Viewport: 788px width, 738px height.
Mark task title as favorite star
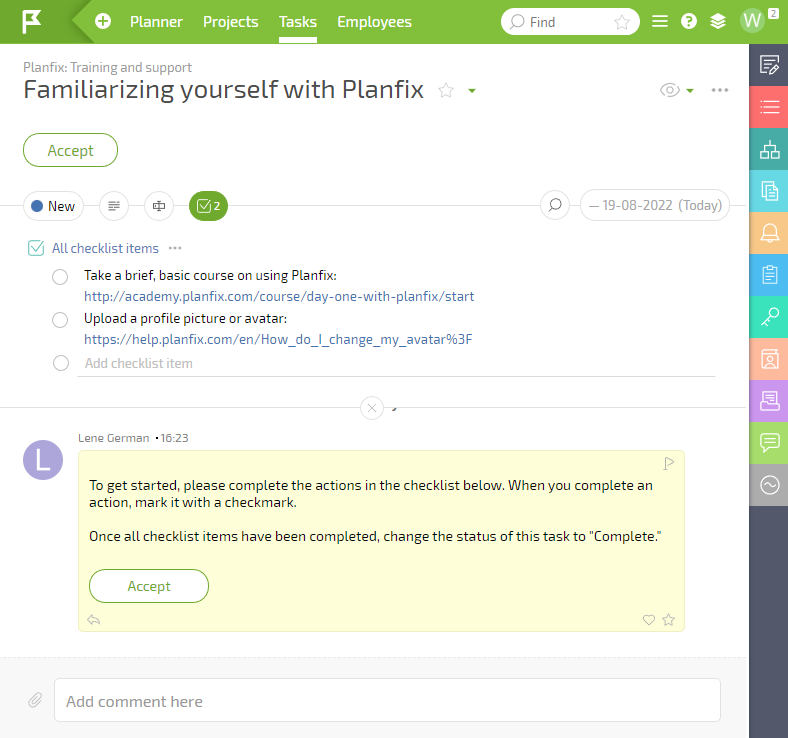pos(446,91)
